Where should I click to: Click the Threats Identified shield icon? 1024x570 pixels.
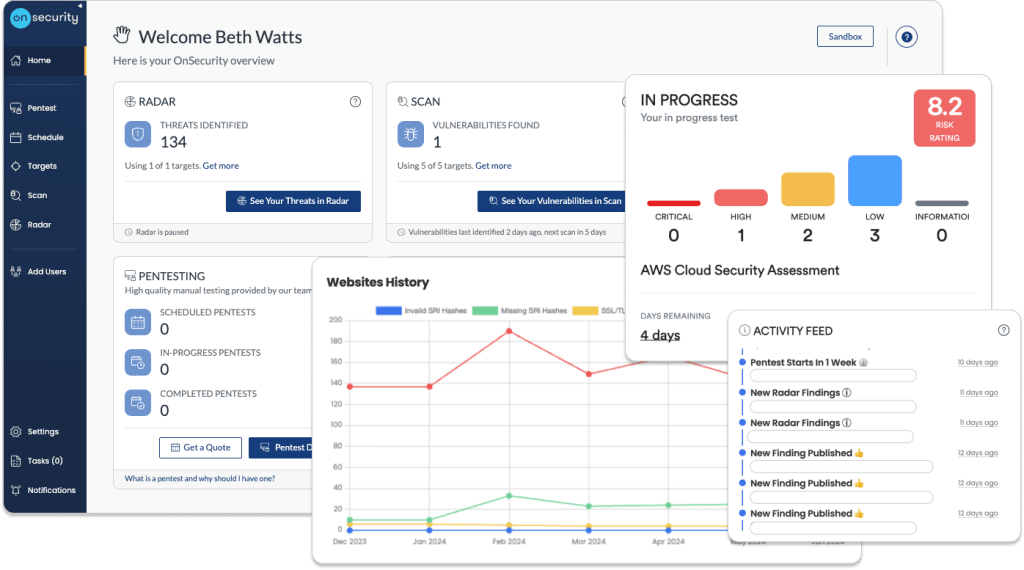coord(138,135)
